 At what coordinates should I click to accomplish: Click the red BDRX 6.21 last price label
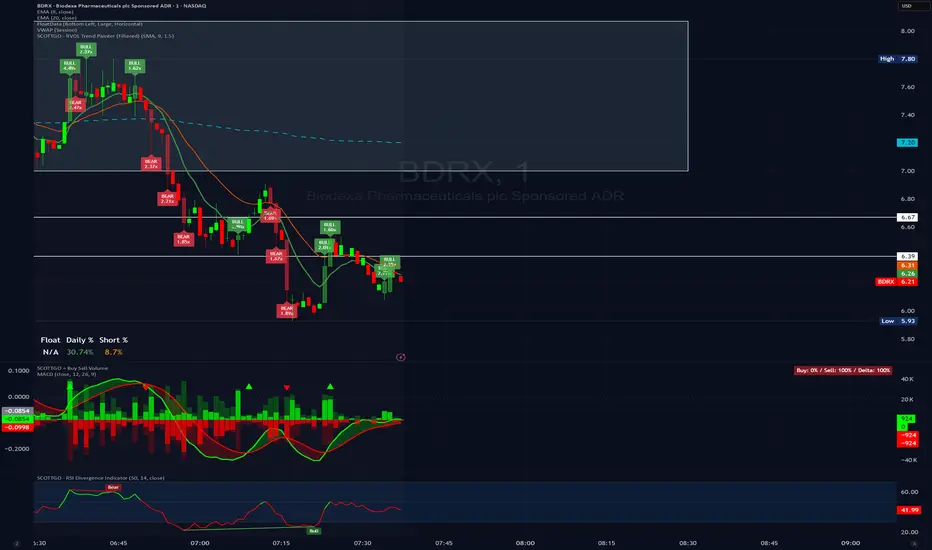[x=896, y=282]
